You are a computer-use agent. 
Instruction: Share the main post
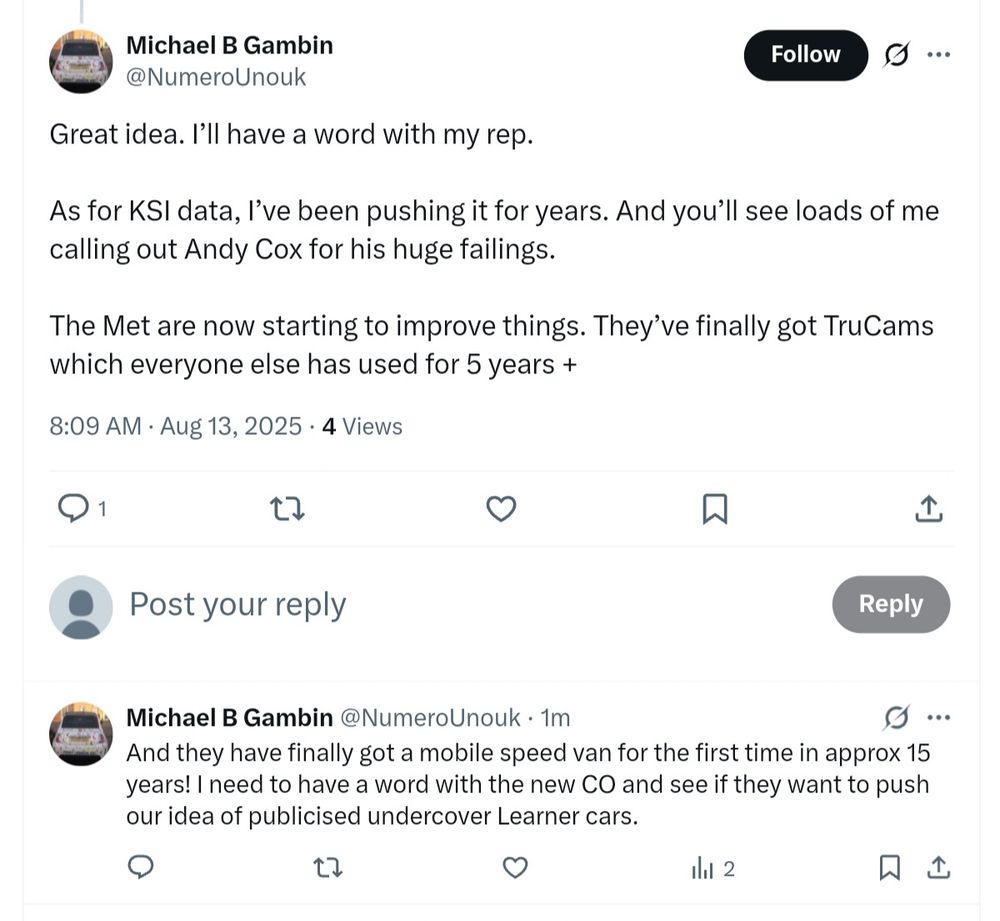coord(928,510)
